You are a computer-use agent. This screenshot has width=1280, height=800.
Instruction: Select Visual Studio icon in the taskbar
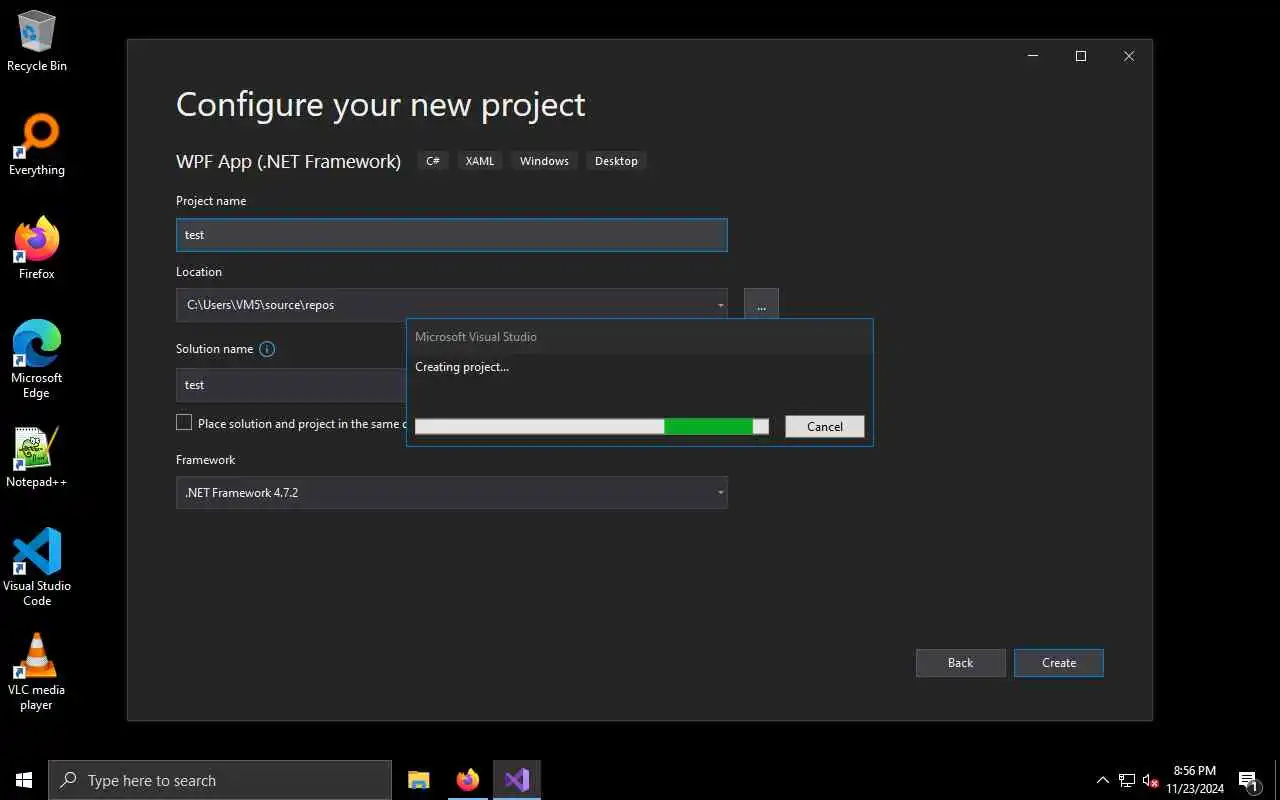(517, 780)
